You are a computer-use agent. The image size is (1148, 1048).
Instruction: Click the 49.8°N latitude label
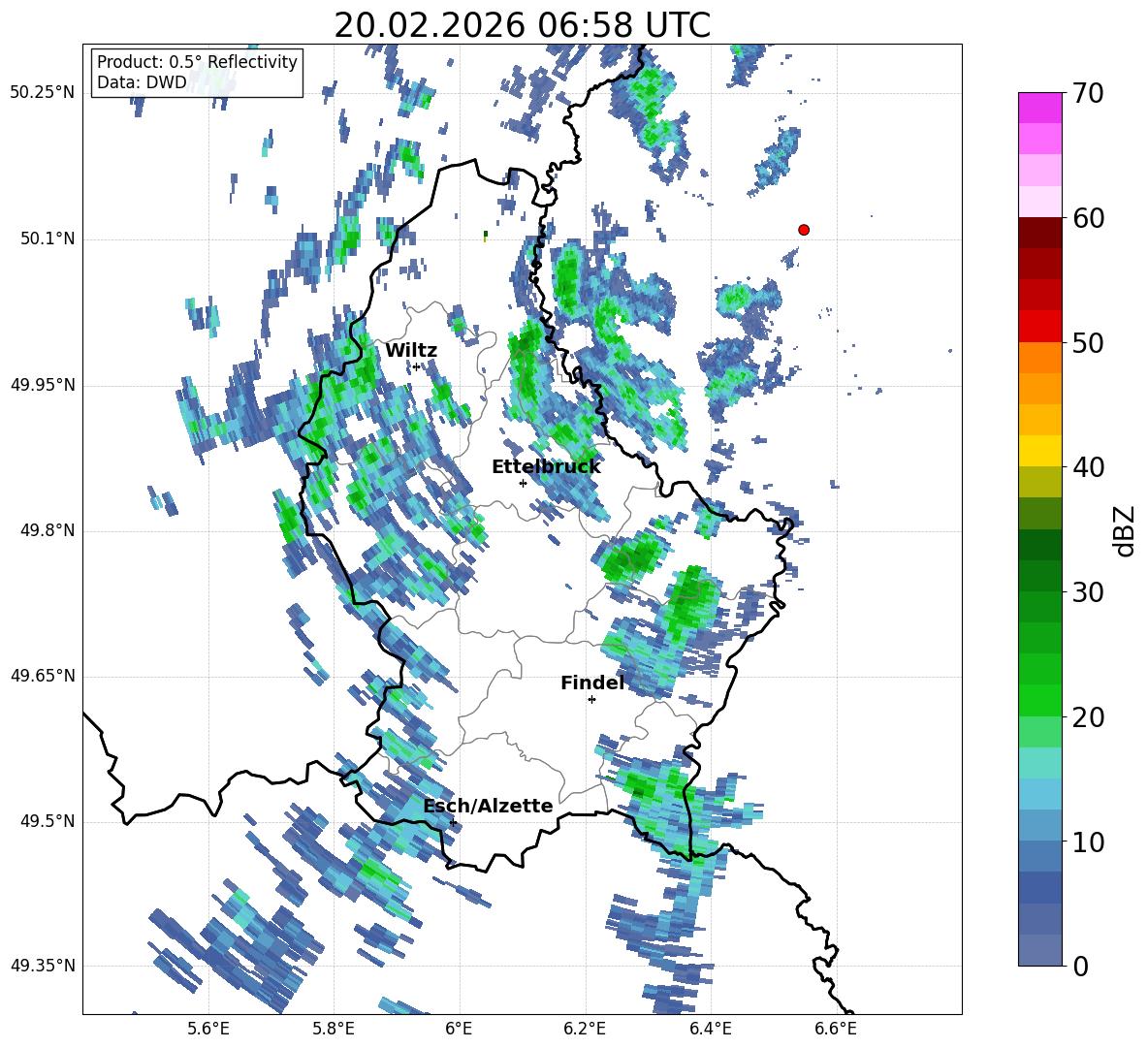coord(48,530)
